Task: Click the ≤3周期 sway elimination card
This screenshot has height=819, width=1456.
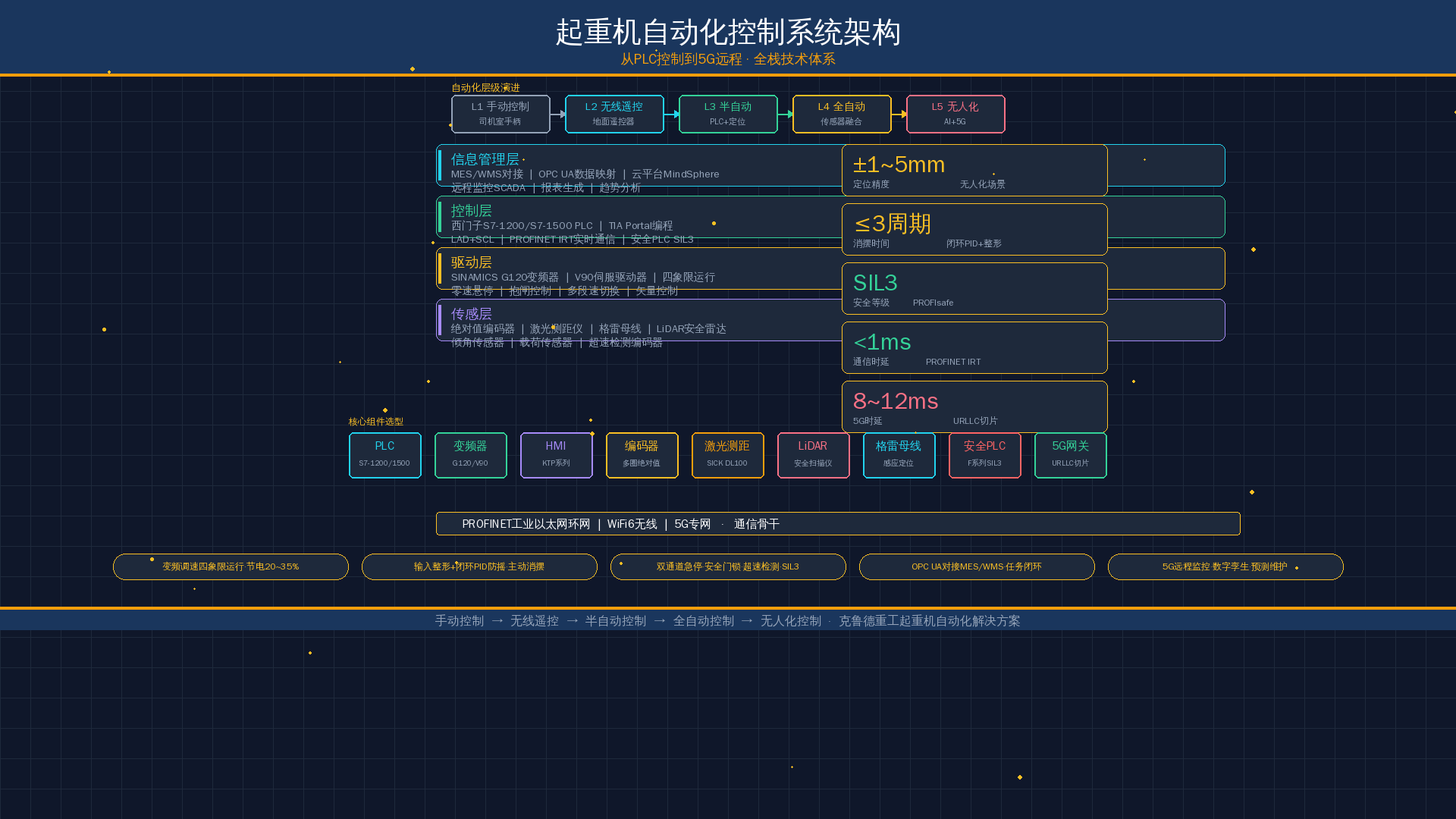Action: (x=974, y=229)
